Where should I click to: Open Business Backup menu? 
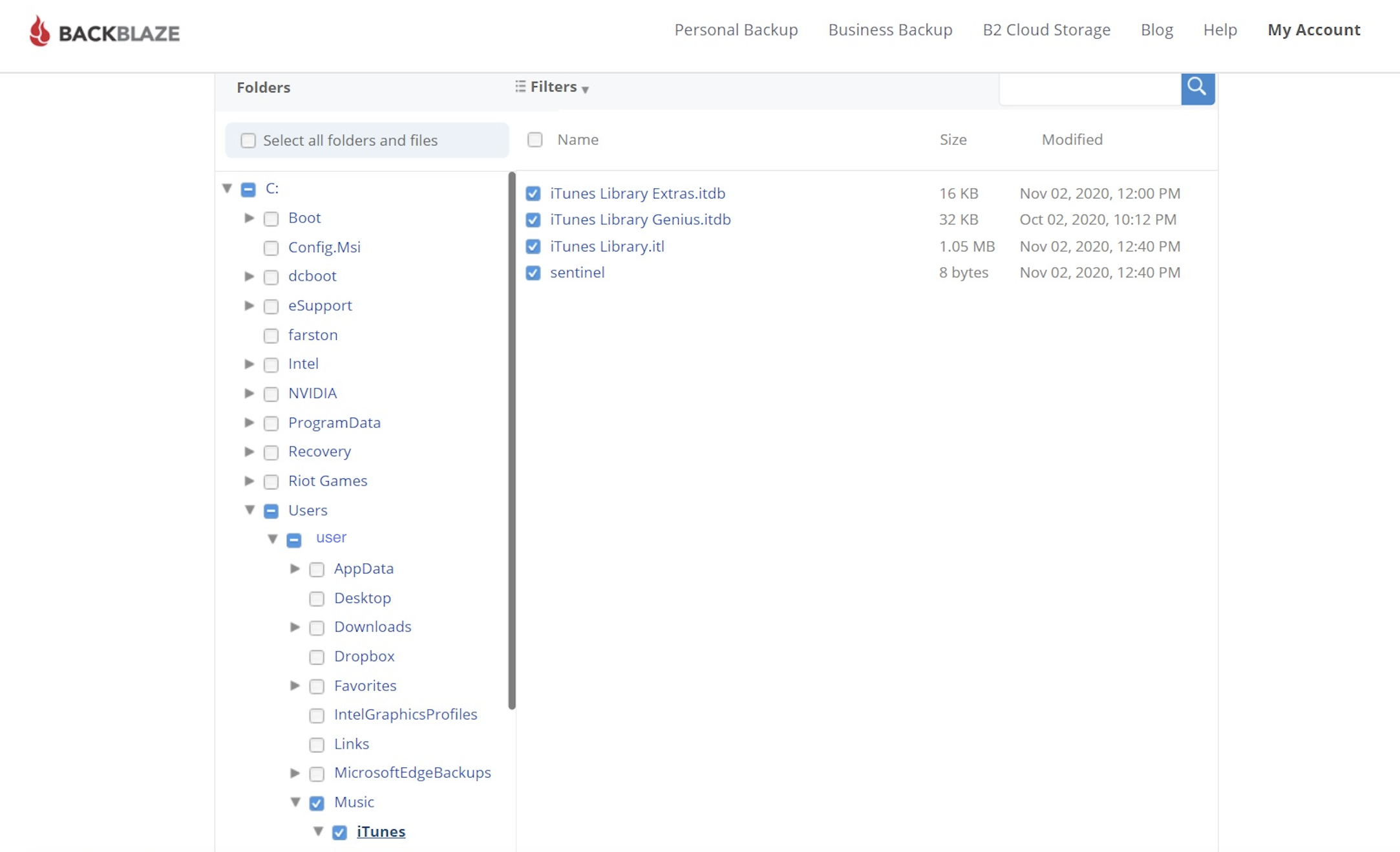(890, 30)
